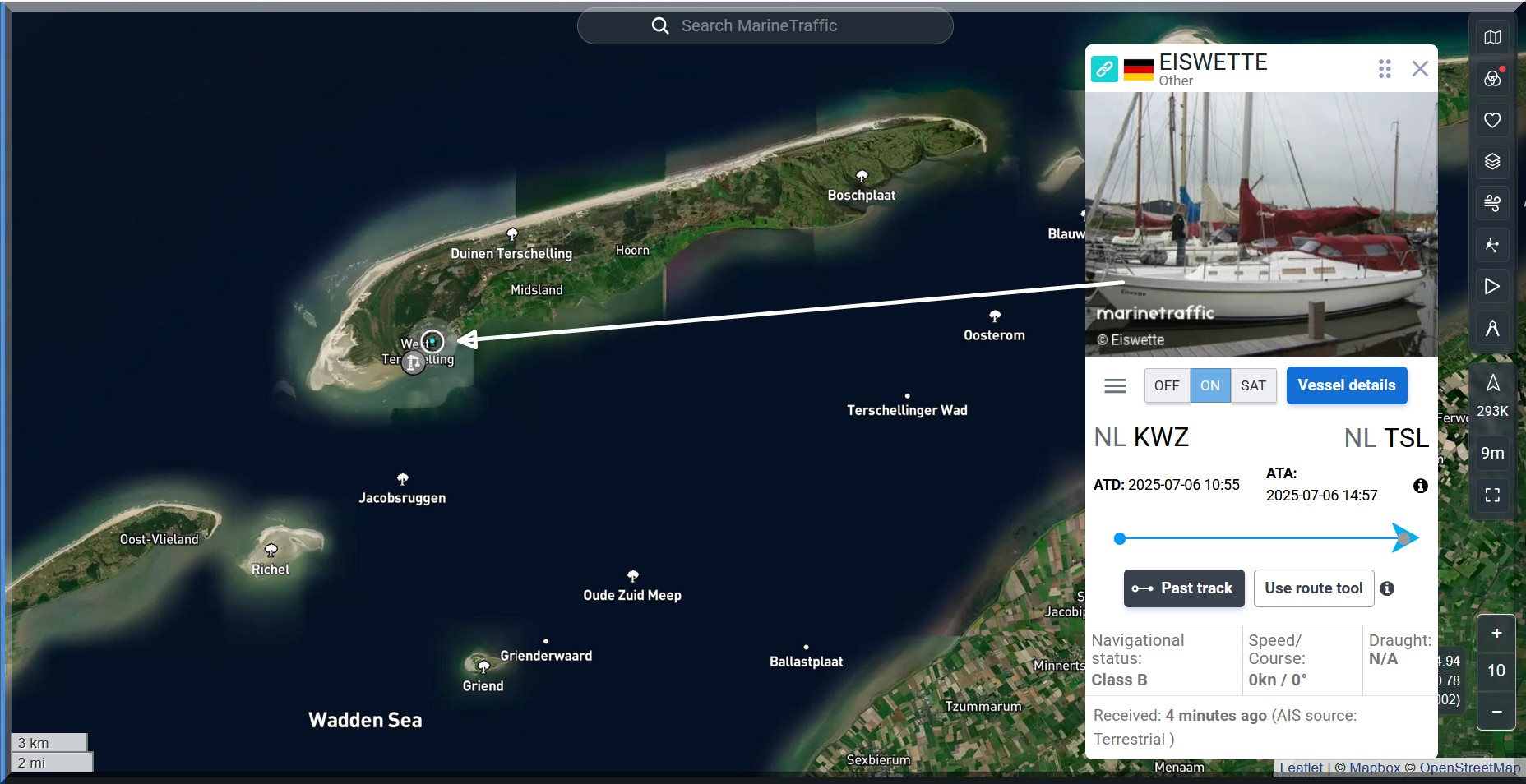Enter fullscreen map mode
The image size is (1526, 784).
1492,495
